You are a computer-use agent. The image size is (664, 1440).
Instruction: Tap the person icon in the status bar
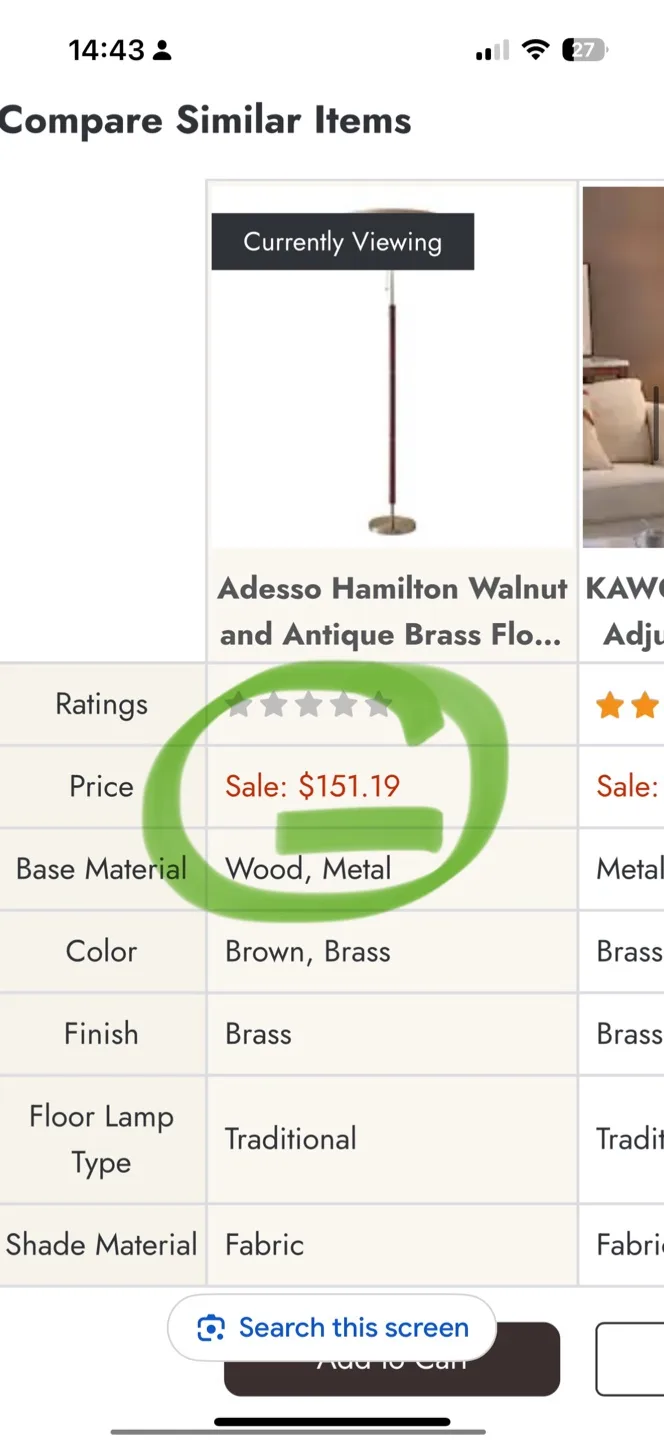pos(164,49)
